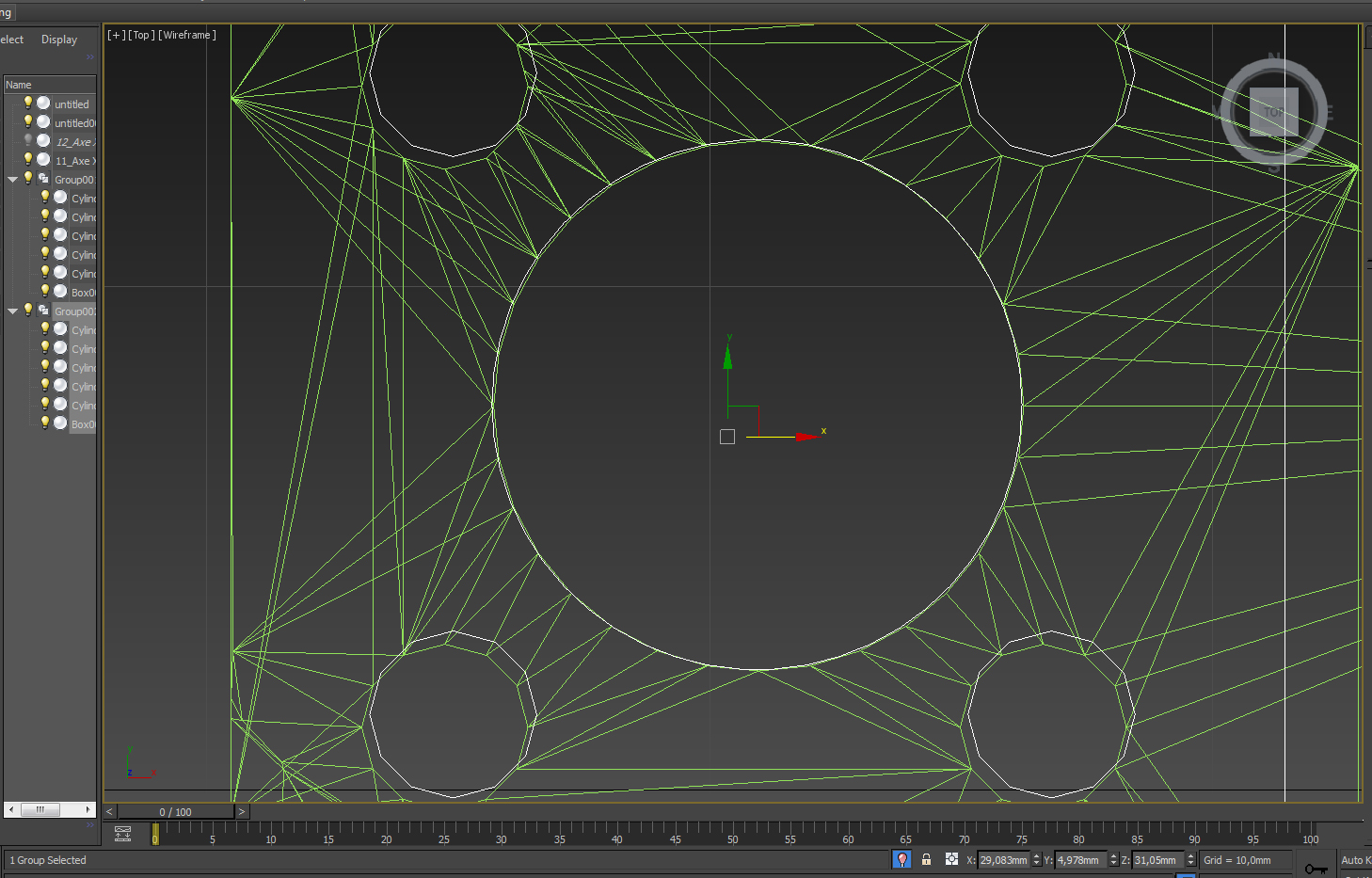Click the Isolate Selection toggle icon
The width and height of the screenshot is (1372, 878).
pos(901,859)
